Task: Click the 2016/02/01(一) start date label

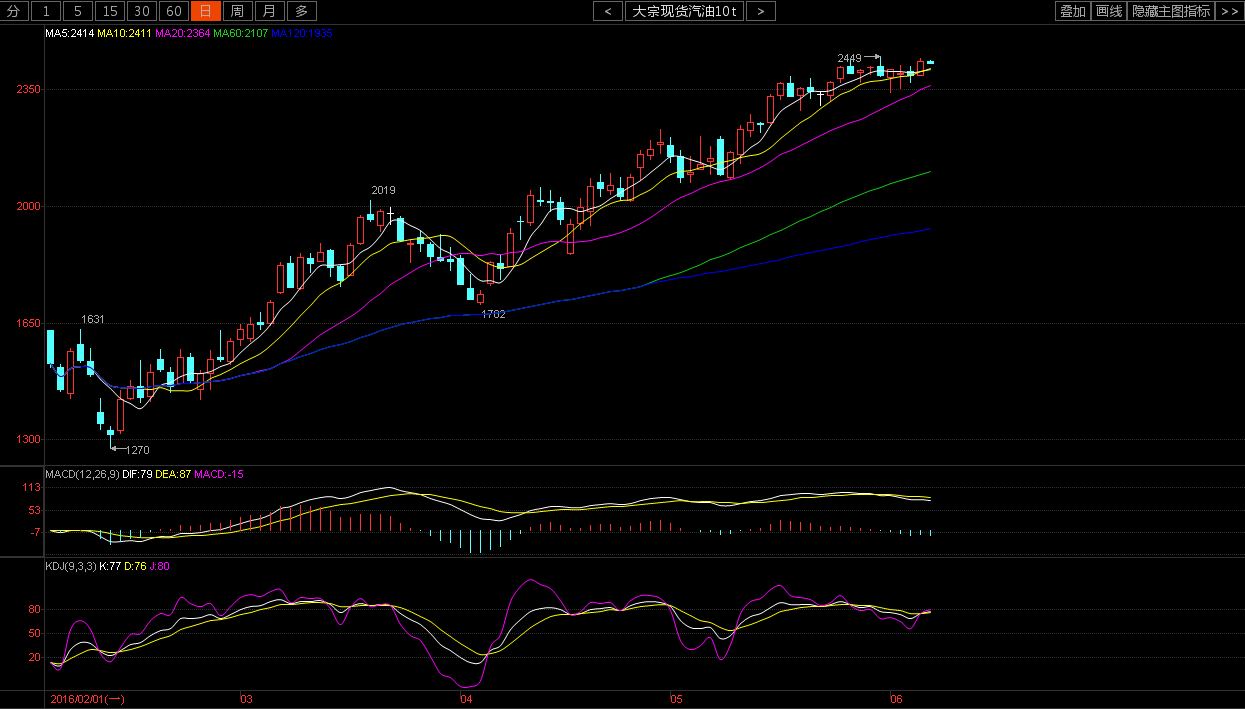Action: 87,699
